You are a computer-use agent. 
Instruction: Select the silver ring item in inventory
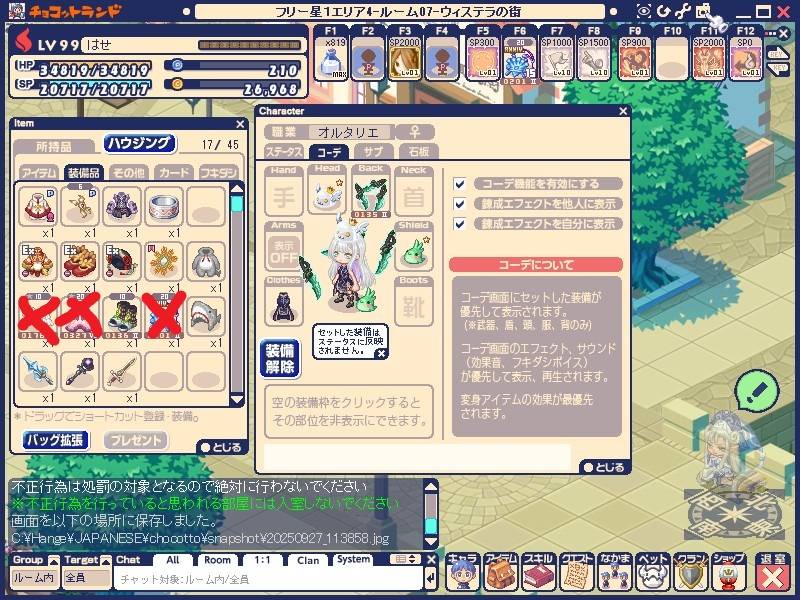tap(164, 207)
